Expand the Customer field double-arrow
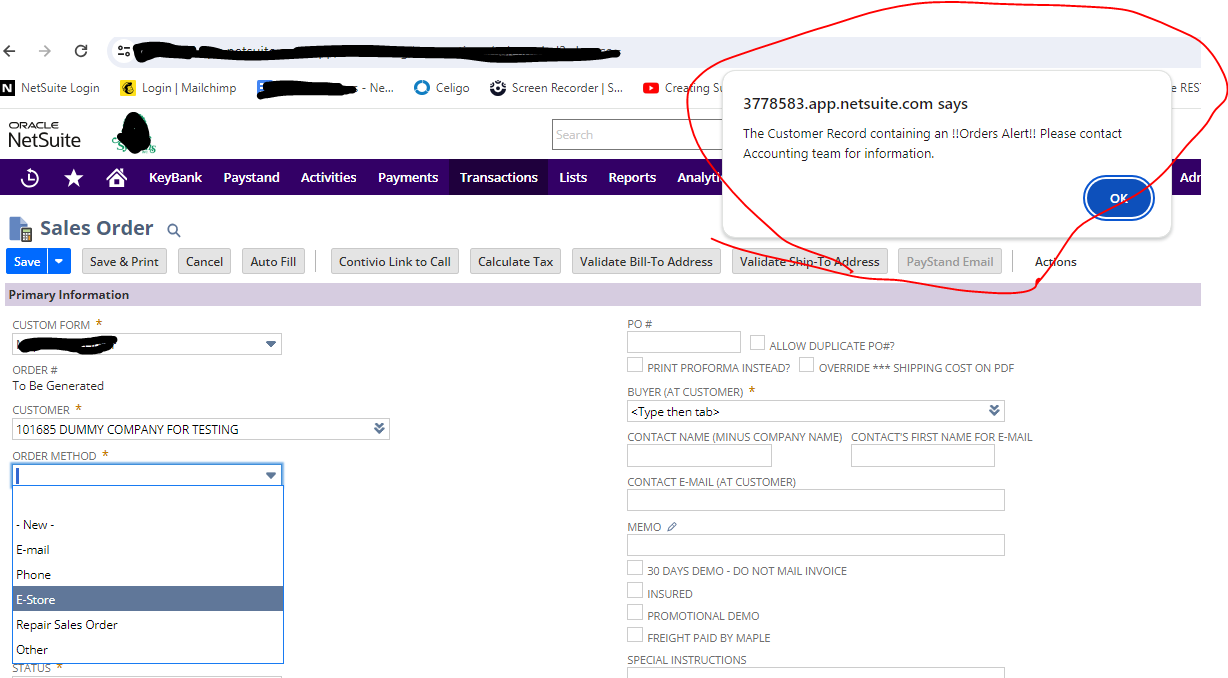This screenshot has height=678, width=1228. click(379, 428)
